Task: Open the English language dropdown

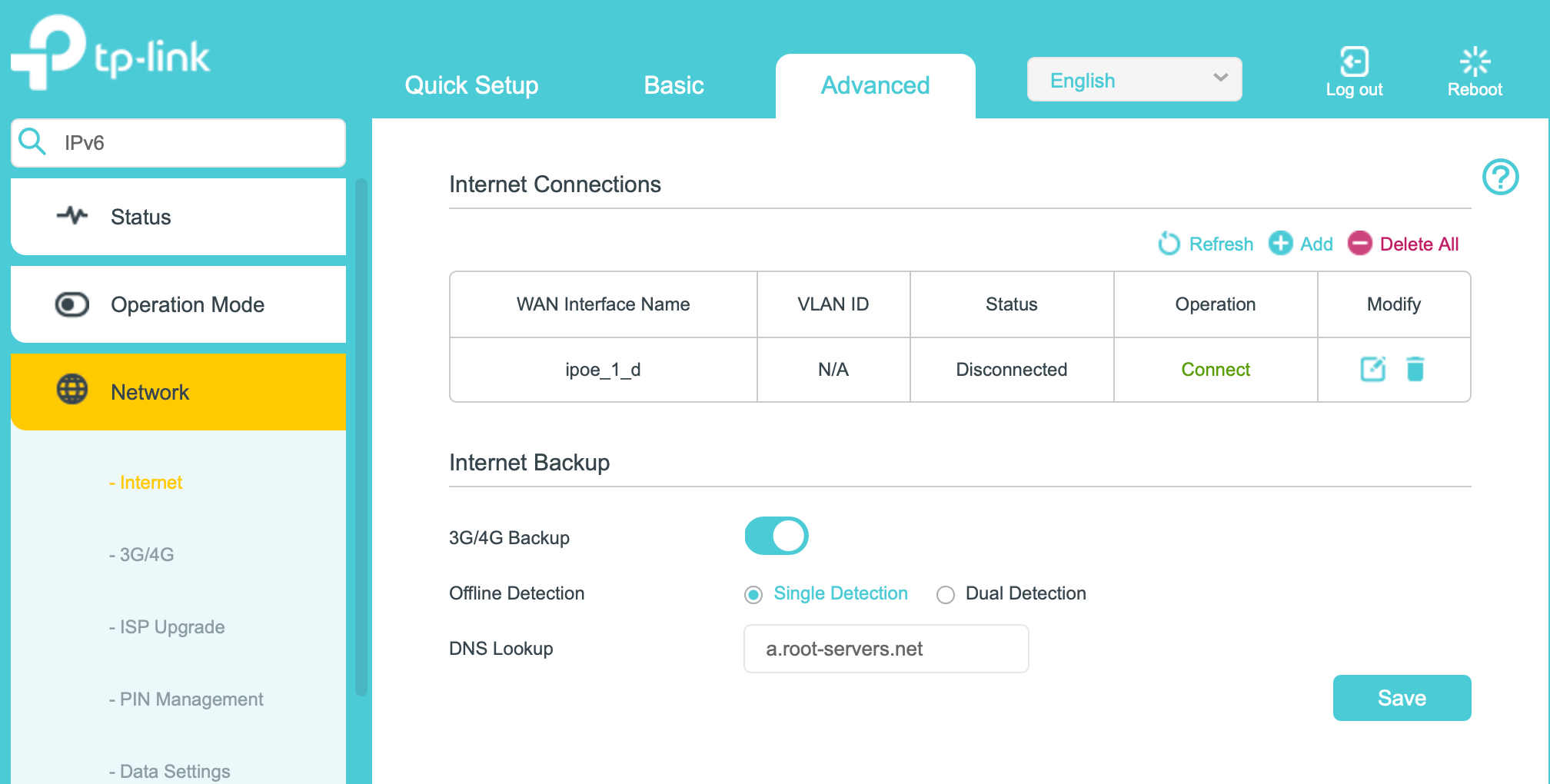Action: click(1134, 80)
